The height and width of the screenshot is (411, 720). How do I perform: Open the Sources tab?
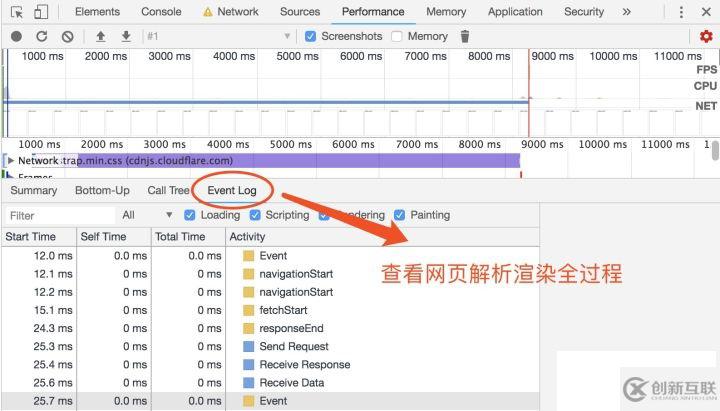[300, 12]
